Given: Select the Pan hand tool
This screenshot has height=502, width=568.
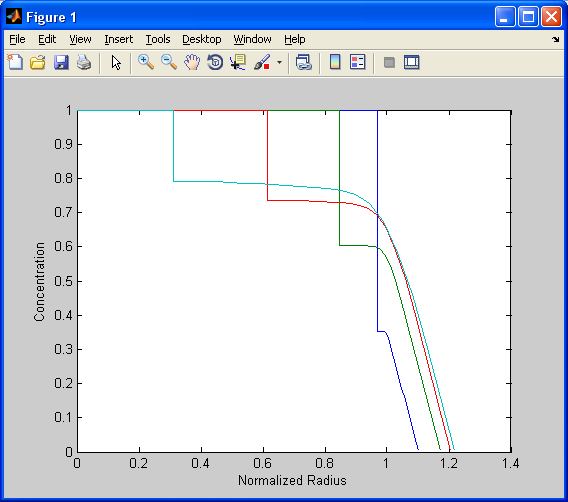Looking at the screenshot, I should tap(192, 62).
